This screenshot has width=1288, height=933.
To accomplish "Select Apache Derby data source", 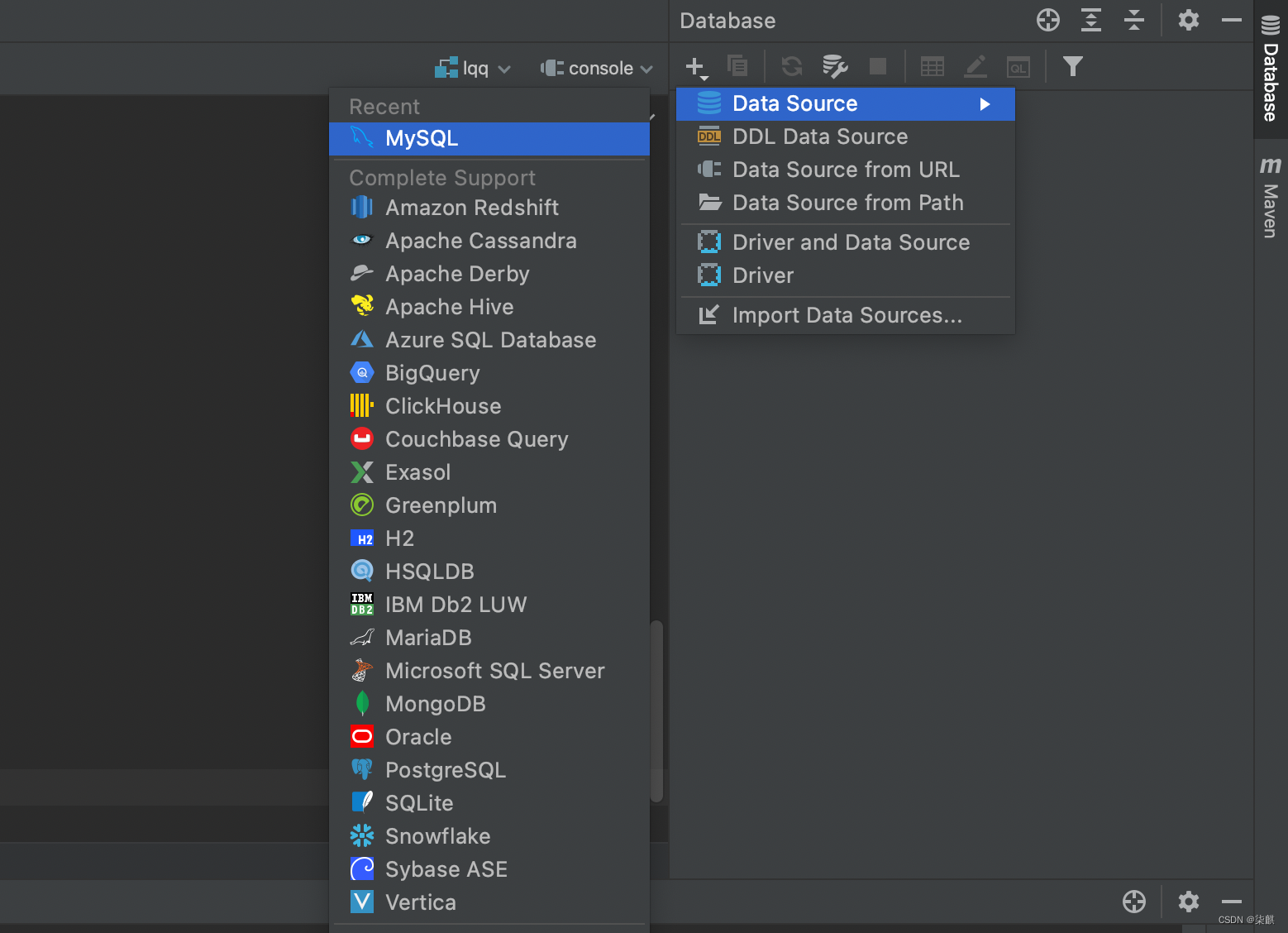I will 489,274.
